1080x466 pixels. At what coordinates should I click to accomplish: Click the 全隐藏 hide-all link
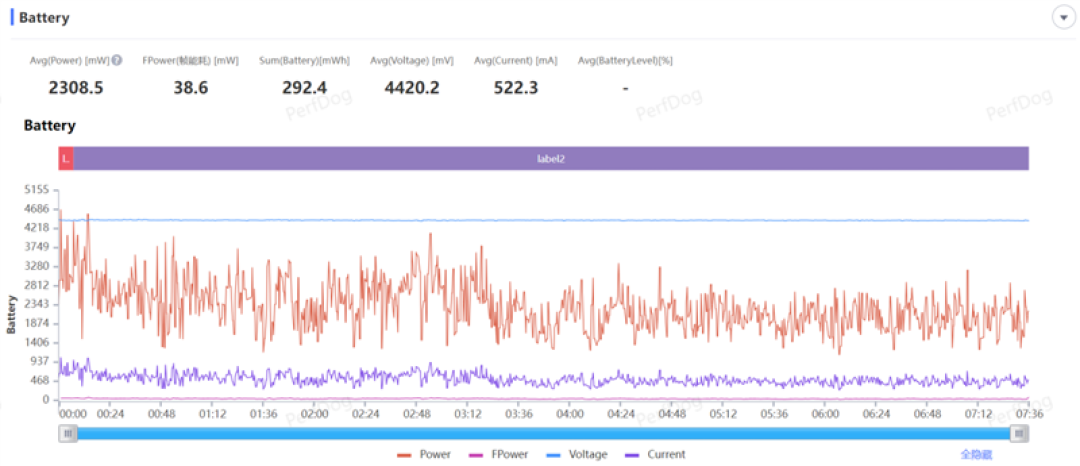(977, 455)
